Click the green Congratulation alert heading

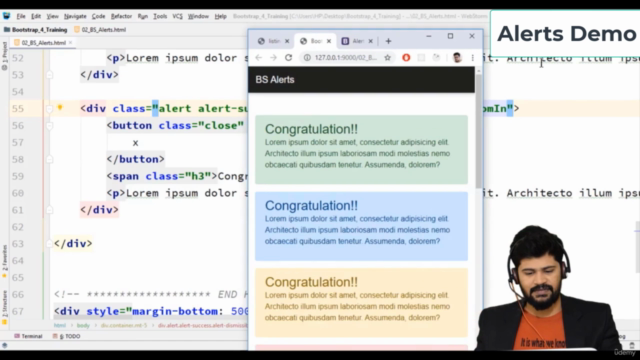tap(311, 129)
